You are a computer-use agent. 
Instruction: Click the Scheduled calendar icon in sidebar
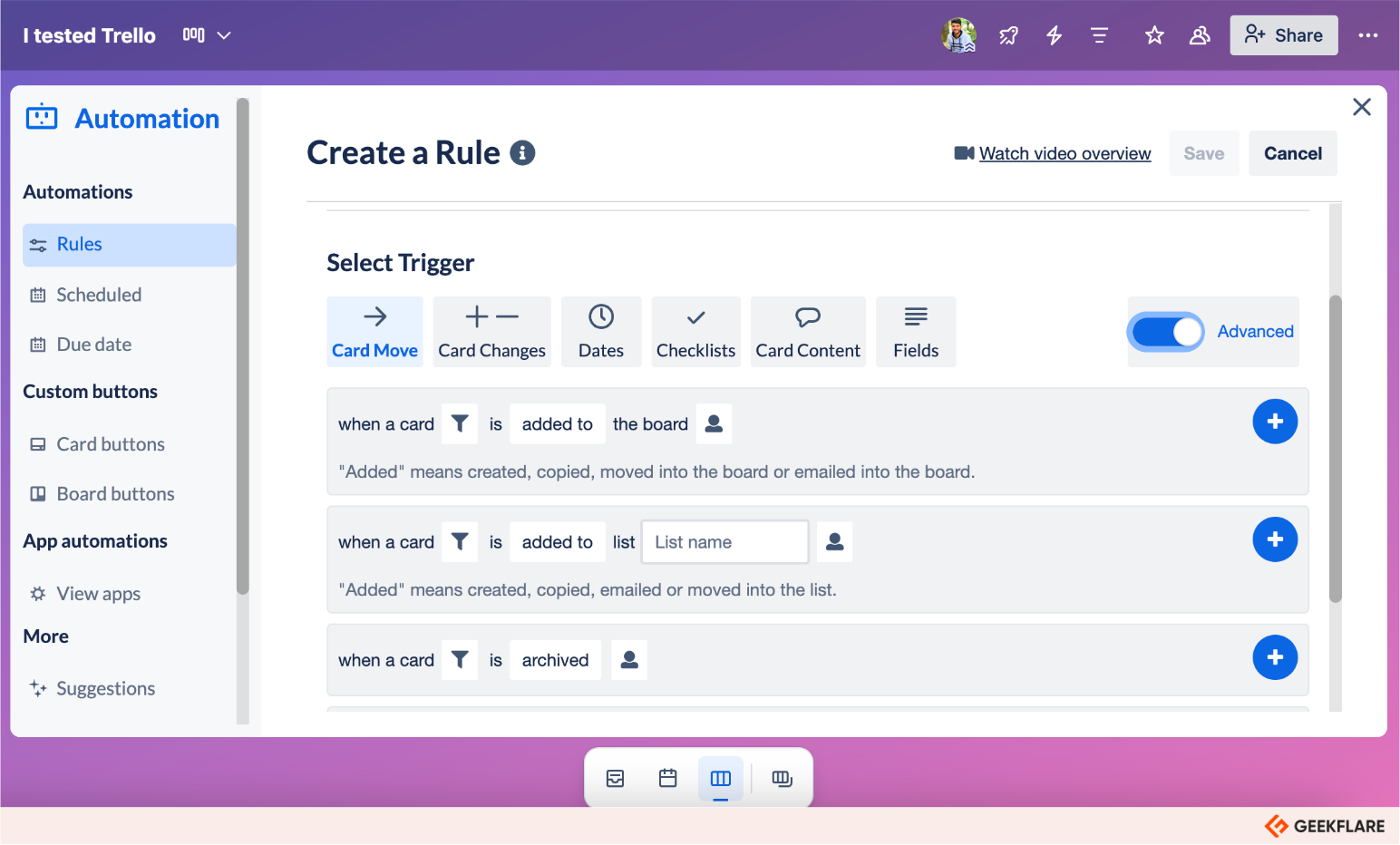pyautogui.click(x=38, y=295)
